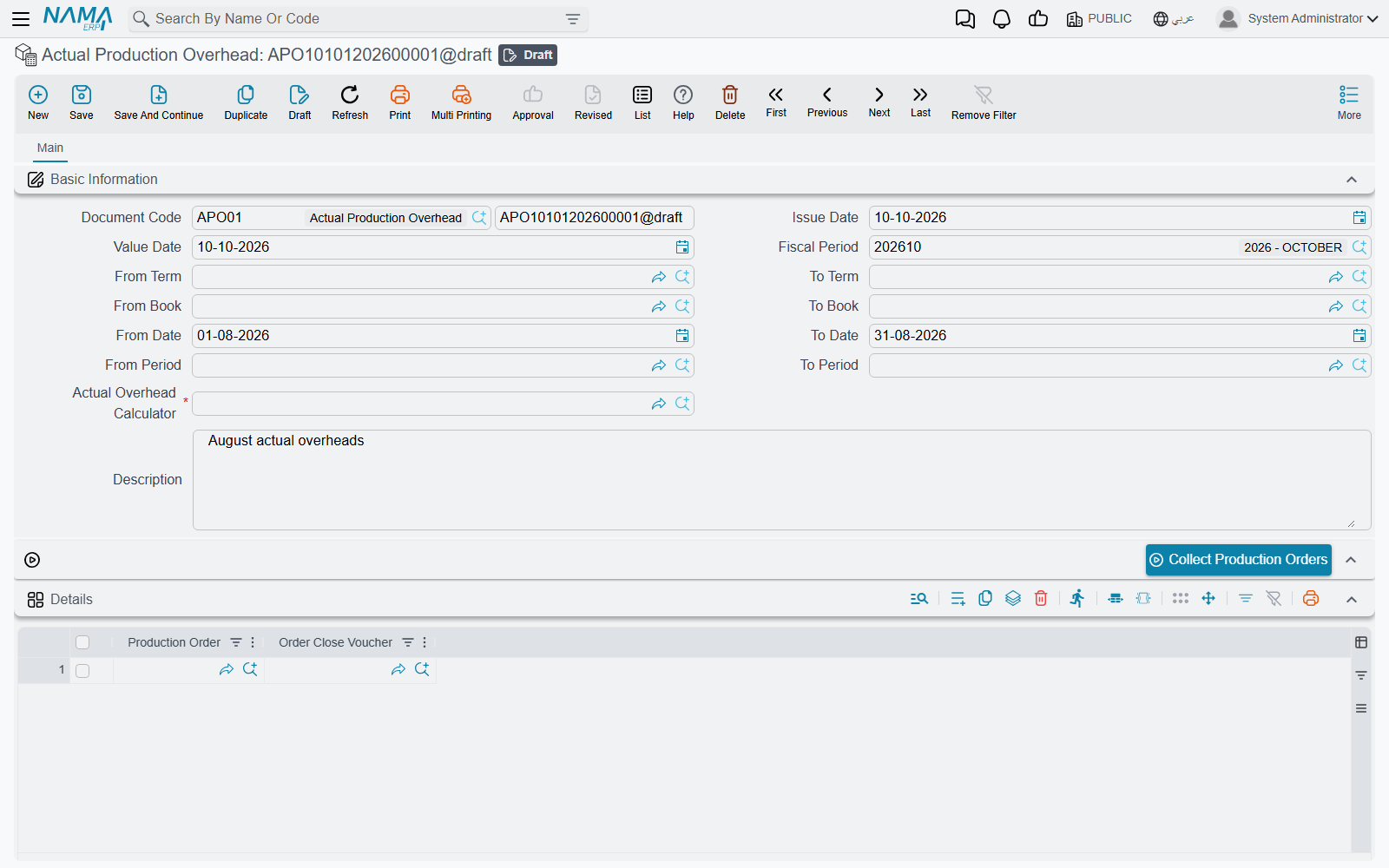Open System Administrator user dropdown
Viewport: 1389px width, 868px height.
pyautogui.click(x=1298, y=18)
